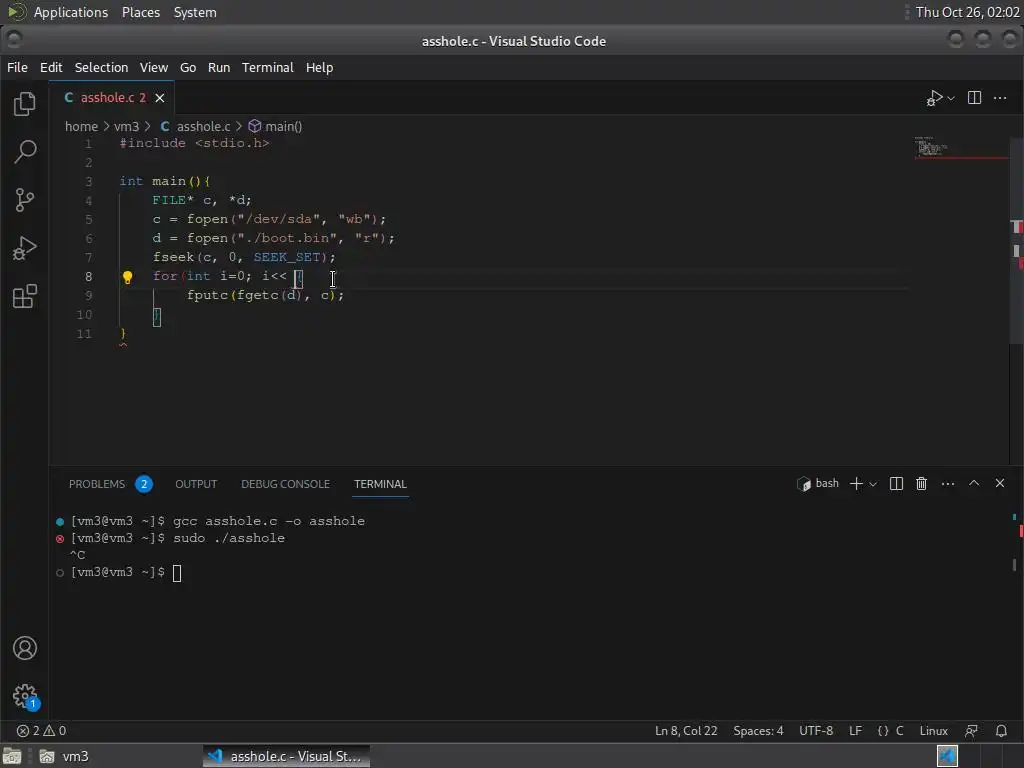The height and width of the screenshot is (768, 1024).
Task: Click 'Linux' configuration in status bar
Action: (933, 731)
